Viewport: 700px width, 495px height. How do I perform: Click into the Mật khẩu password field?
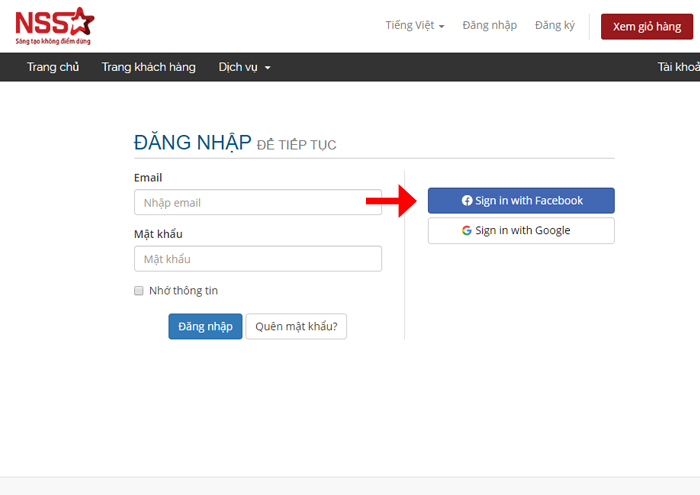[257, 259]
